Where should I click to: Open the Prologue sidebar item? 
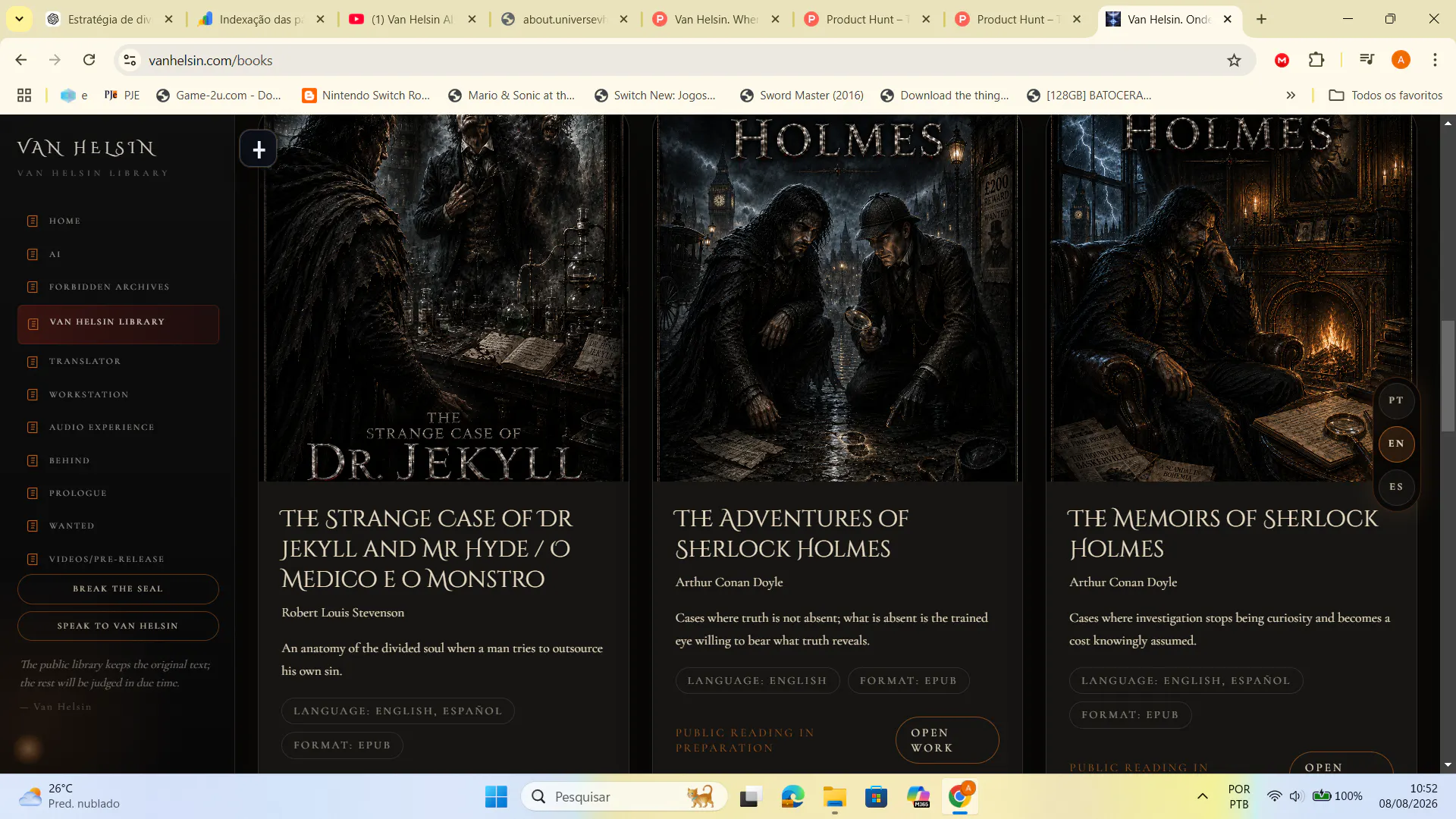click(x=77, y=493)
